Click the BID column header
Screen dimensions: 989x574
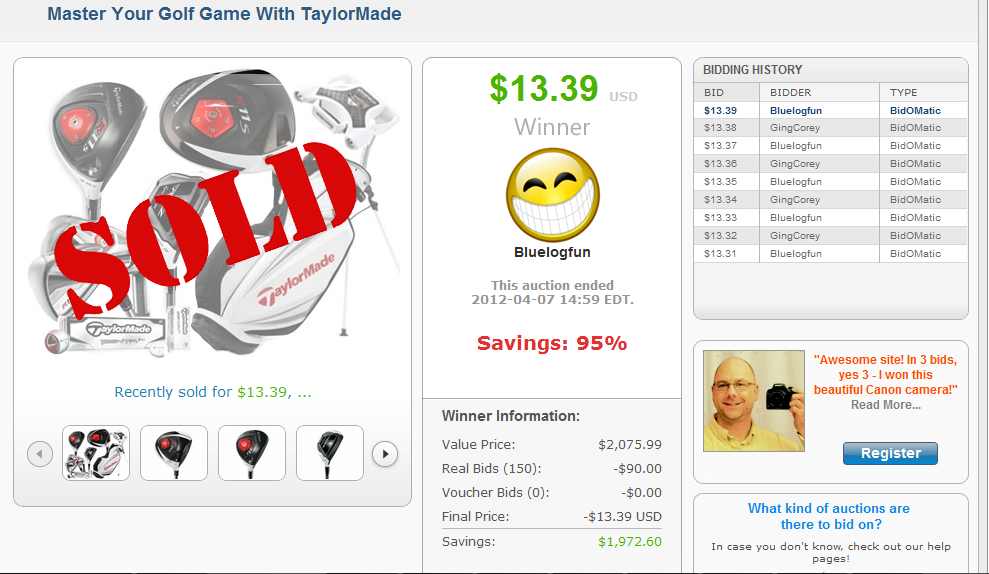(x=713, y=92)
